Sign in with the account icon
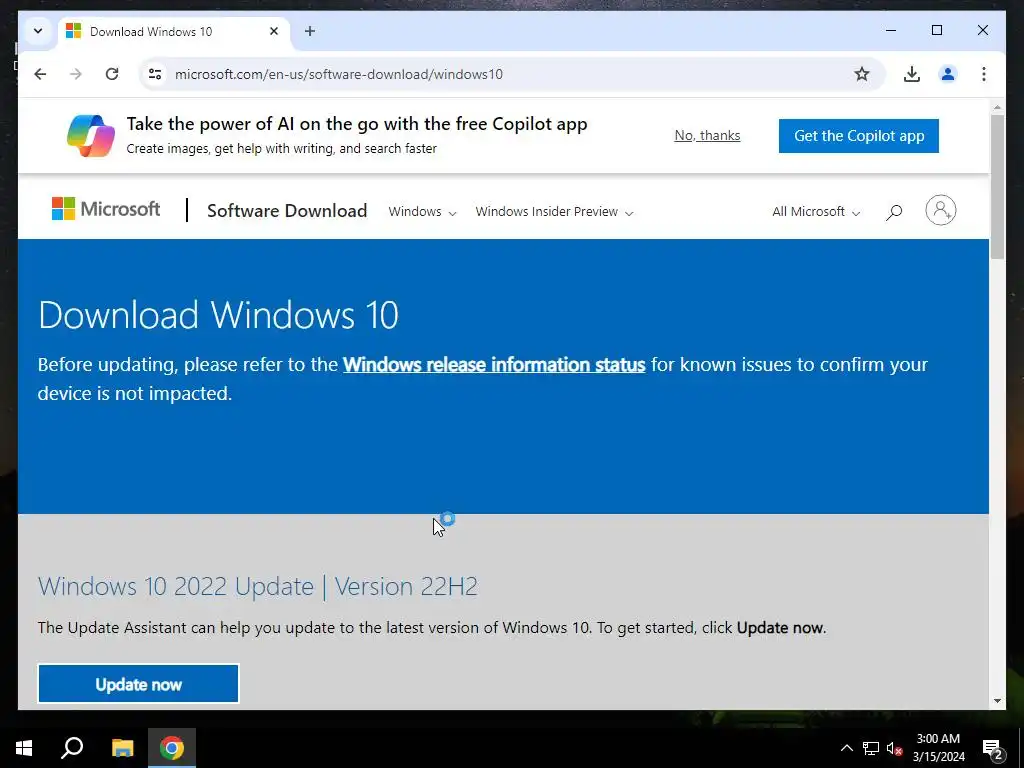Viewport: 1024px width, 768px height. click(x=940, y=210)
